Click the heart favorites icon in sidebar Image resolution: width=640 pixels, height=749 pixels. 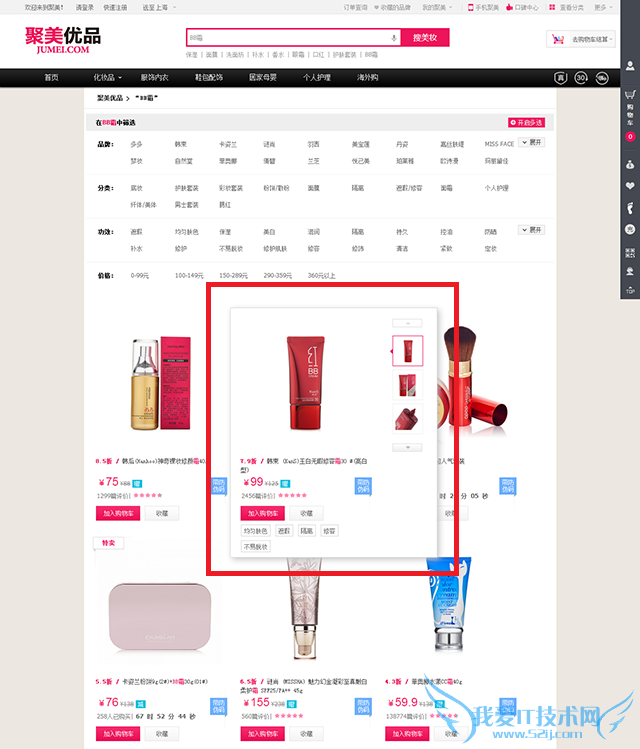[x=630, y=186]
